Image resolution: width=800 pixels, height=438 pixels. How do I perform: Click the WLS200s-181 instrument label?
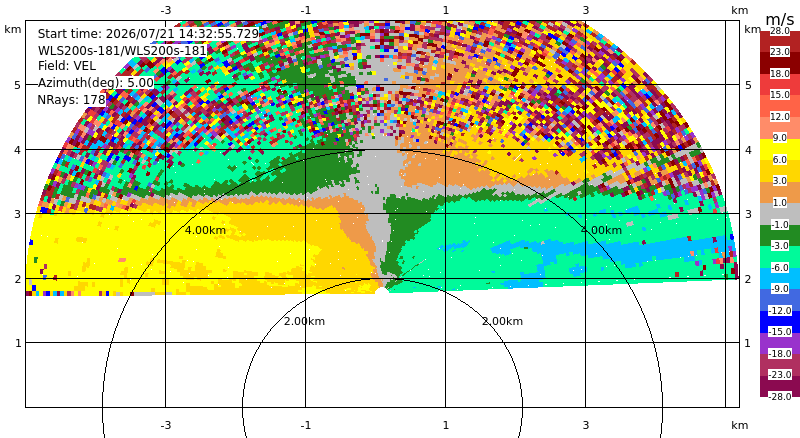click(x=122, y=51)
